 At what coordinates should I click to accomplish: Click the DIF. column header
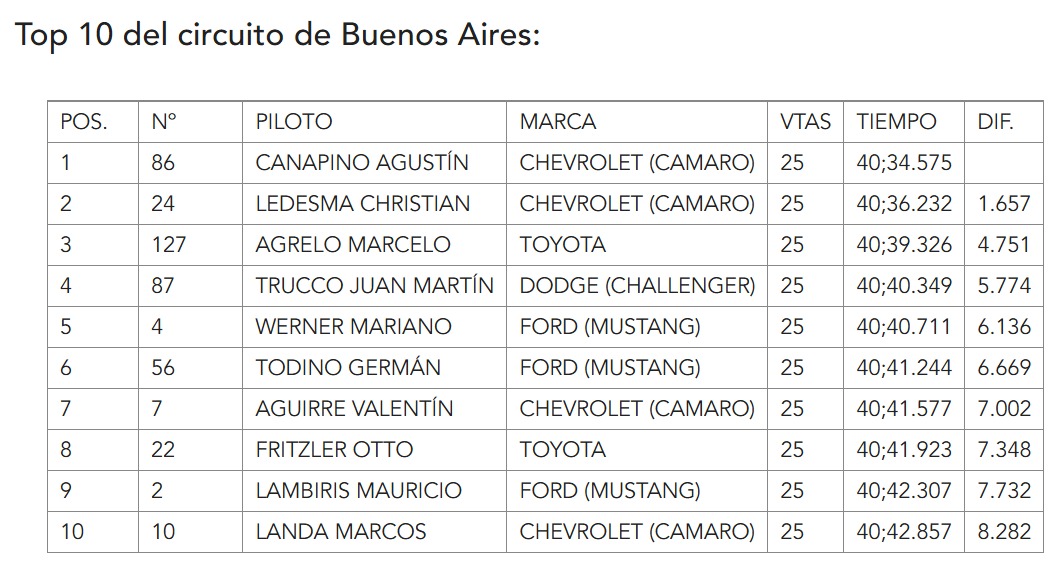[995, 122]
